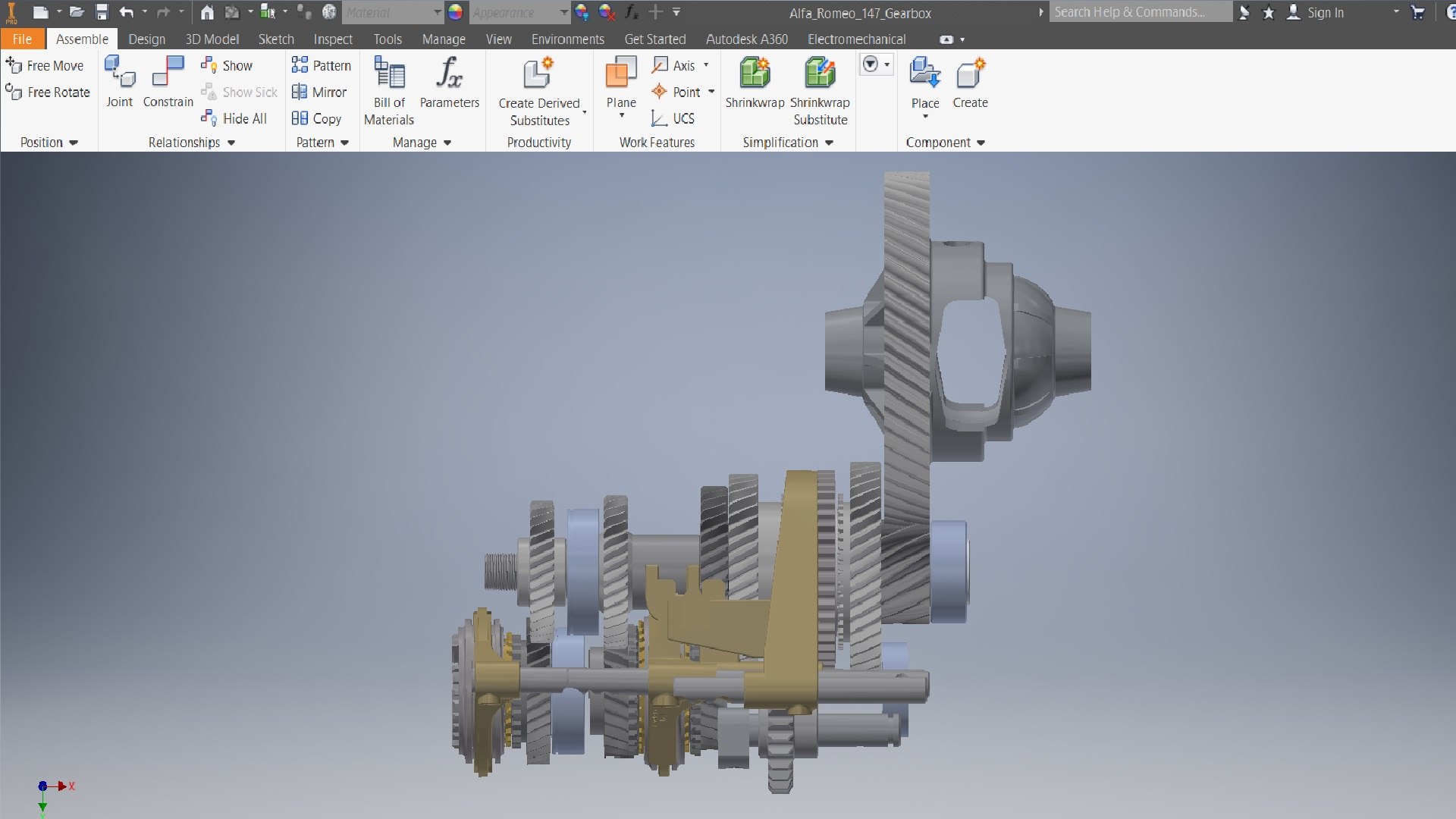
Task: Expand the Component panel dropdown
Action: (x=981, y=143)
